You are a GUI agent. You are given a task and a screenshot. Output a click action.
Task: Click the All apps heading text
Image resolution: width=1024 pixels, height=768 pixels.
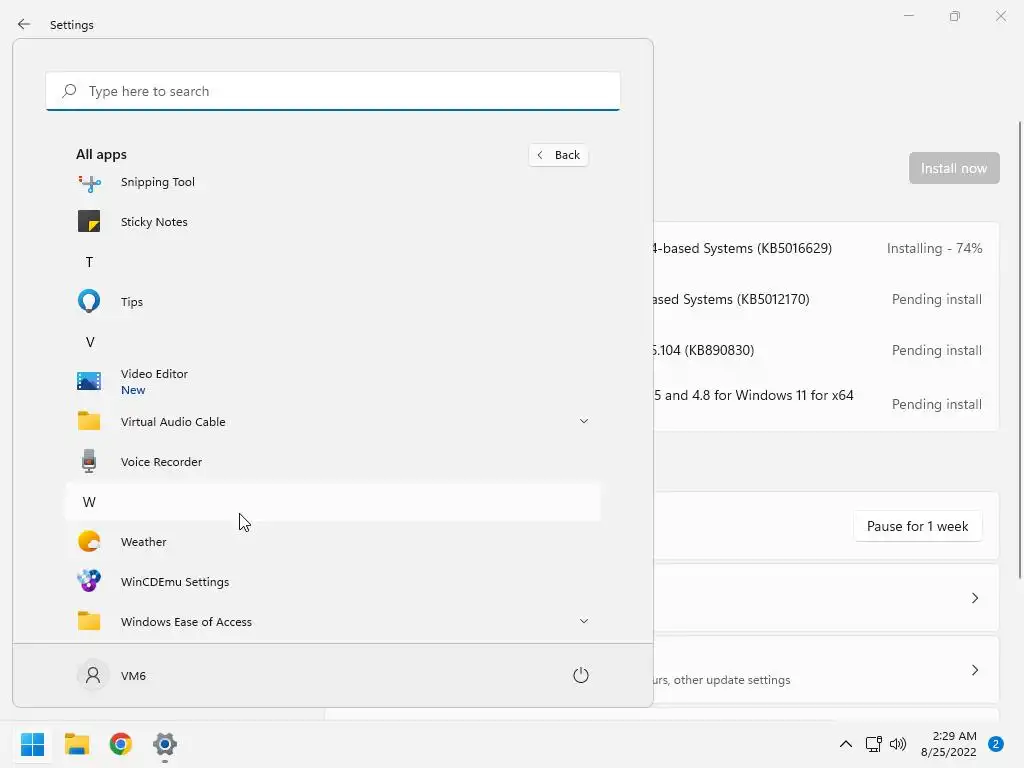101,155
